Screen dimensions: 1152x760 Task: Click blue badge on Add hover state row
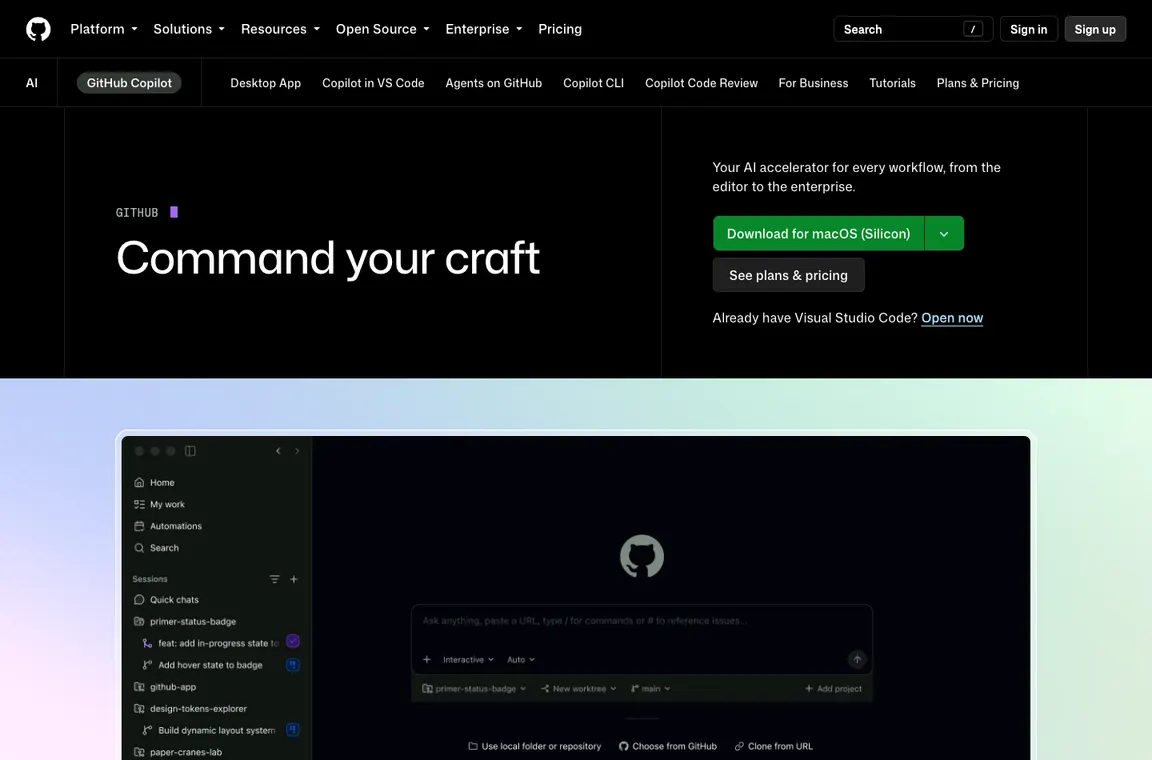point(292,665)
